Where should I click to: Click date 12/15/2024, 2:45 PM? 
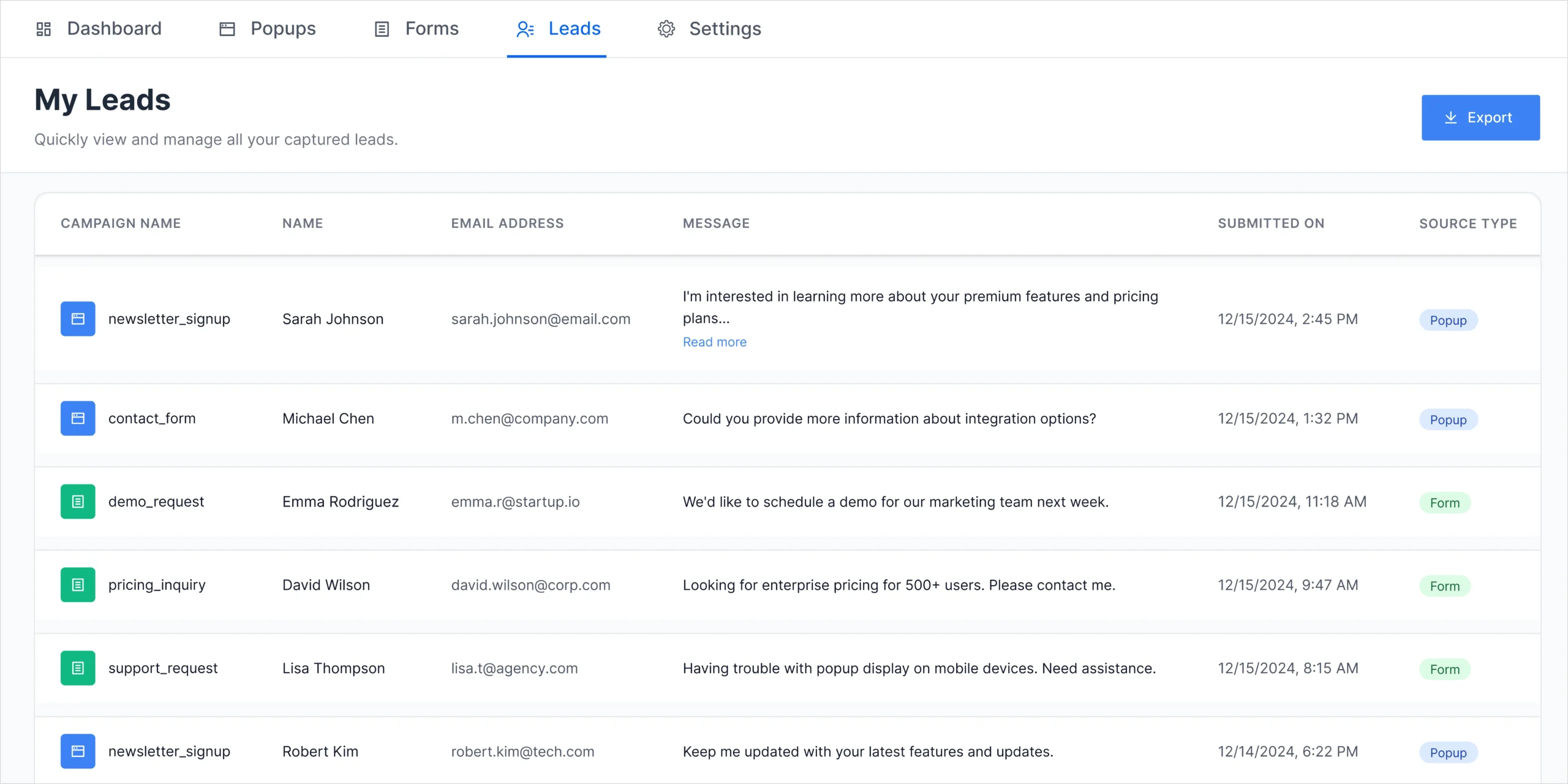[x=1287, y=319]
